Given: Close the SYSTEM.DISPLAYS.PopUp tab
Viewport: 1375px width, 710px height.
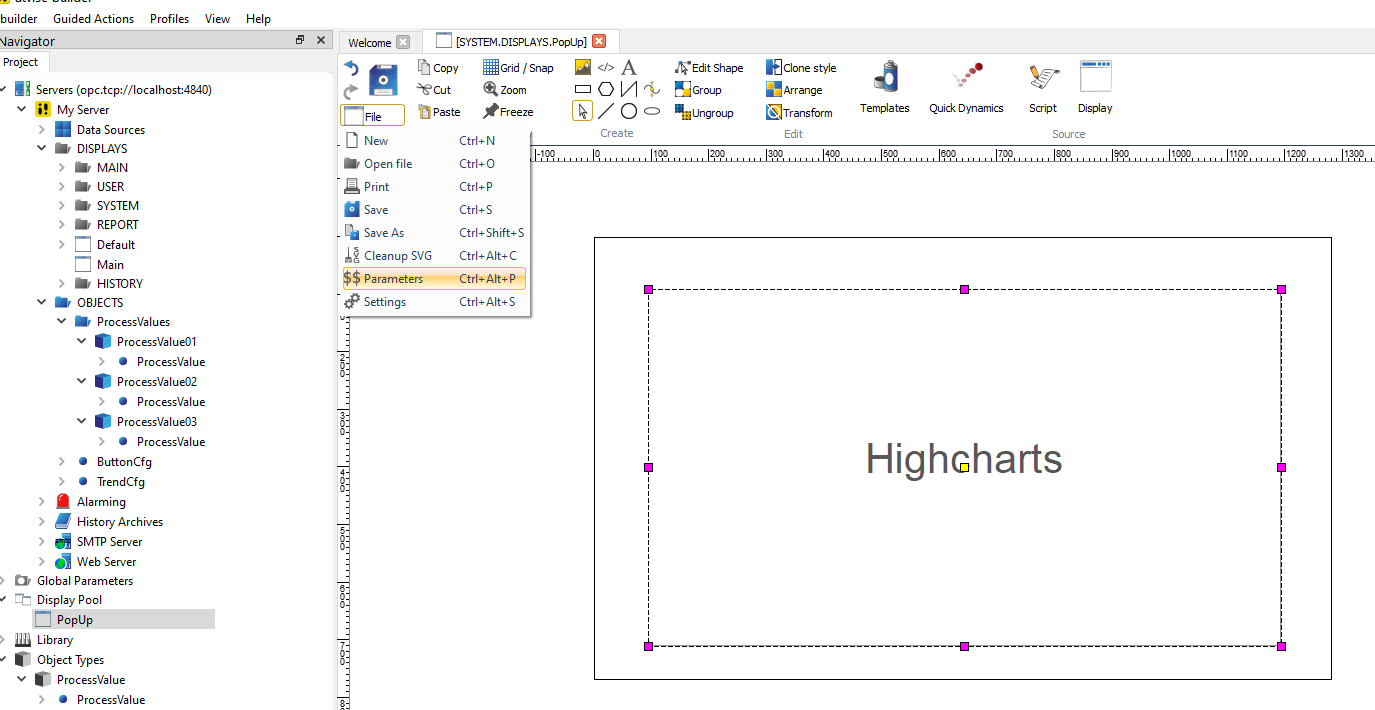Looking at the screenshot, I should click(x=599, y=41).
